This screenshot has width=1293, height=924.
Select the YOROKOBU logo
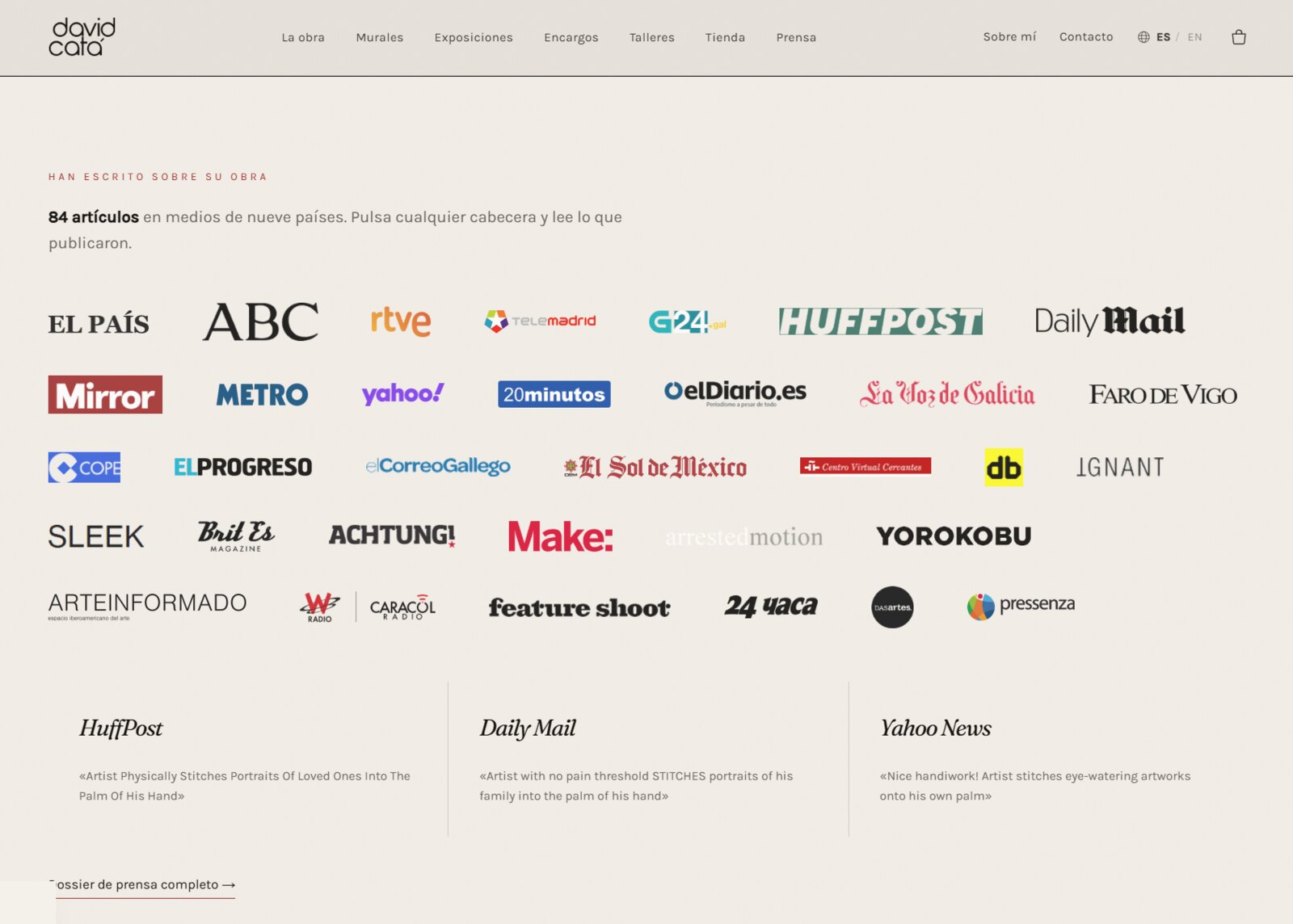point(954,535)
